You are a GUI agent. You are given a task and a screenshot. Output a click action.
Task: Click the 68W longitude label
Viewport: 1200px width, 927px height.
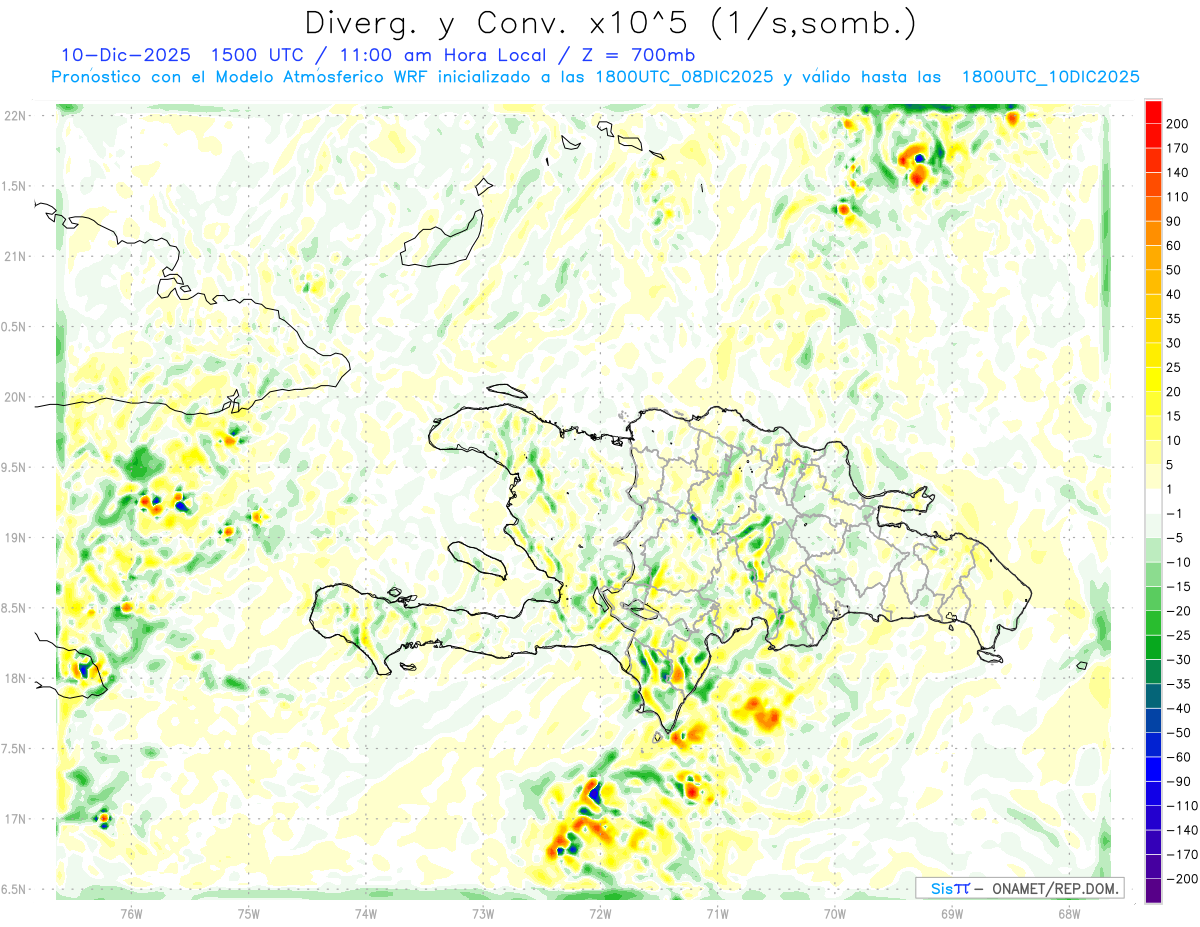pos(1068,912)
